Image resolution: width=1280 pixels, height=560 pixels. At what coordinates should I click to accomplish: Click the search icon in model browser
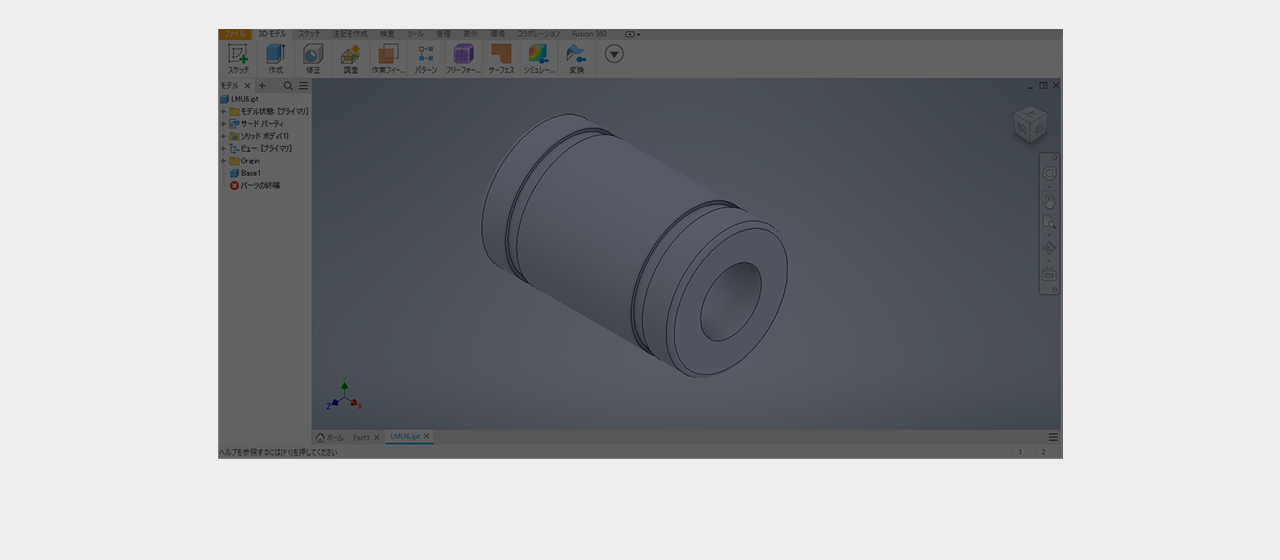pos(289,86)
